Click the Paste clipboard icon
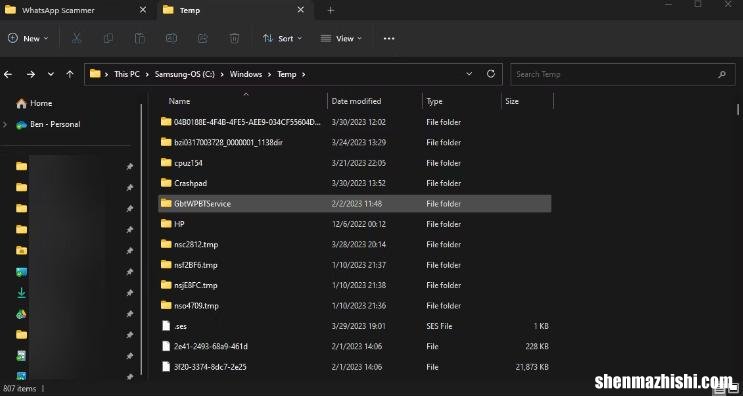 [x=139, y=38]
